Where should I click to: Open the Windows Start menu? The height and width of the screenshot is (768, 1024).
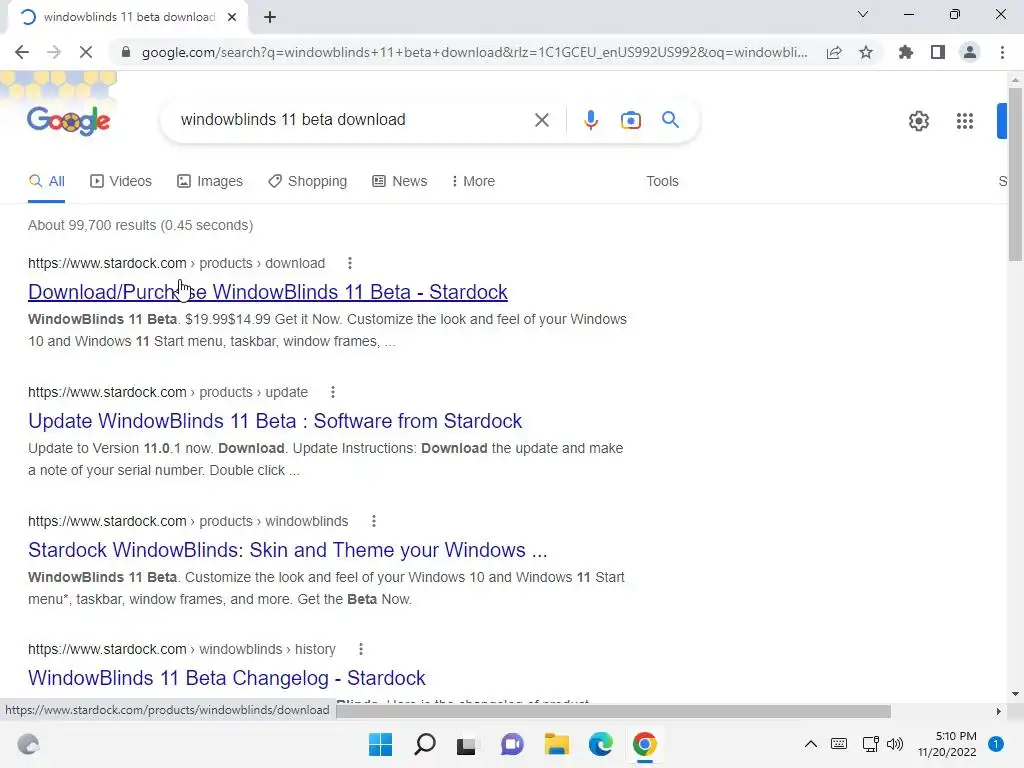381,744
